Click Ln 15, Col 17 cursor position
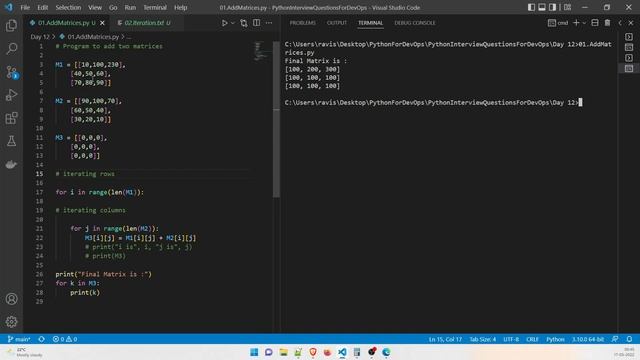 (x=445, y=339)
